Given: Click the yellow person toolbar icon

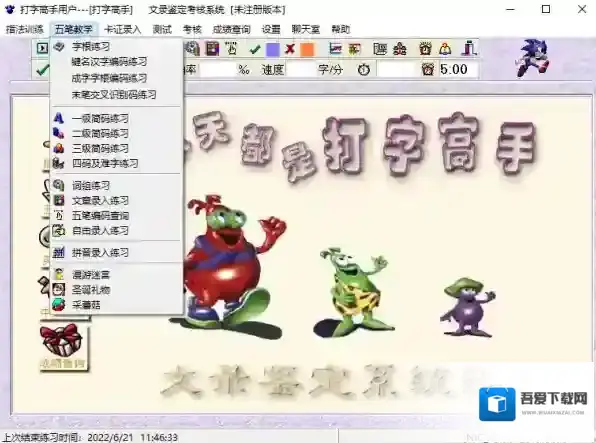Looking at the screenshot, I should 445,49.
